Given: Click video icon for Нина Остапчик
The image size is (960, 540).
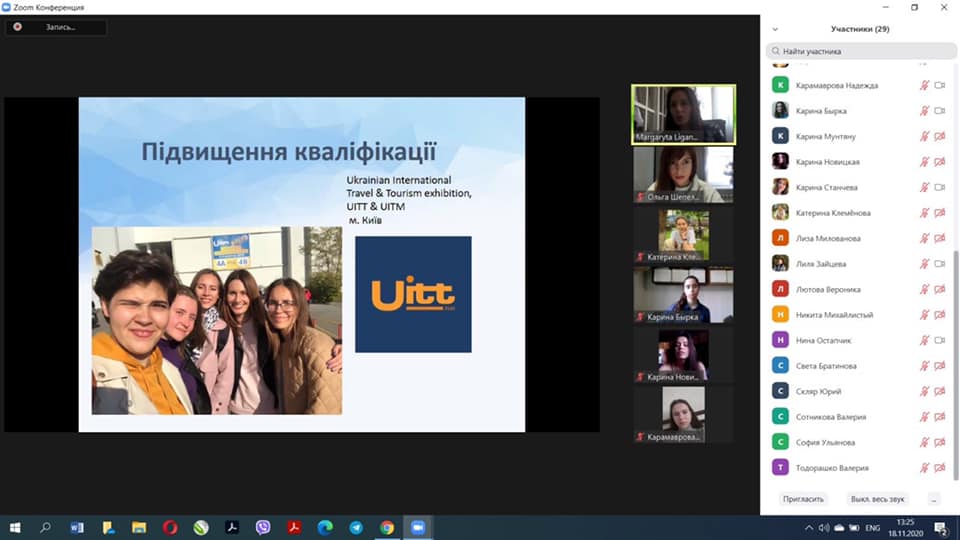Looking at the screenshot, I should (x=940, y=340).
